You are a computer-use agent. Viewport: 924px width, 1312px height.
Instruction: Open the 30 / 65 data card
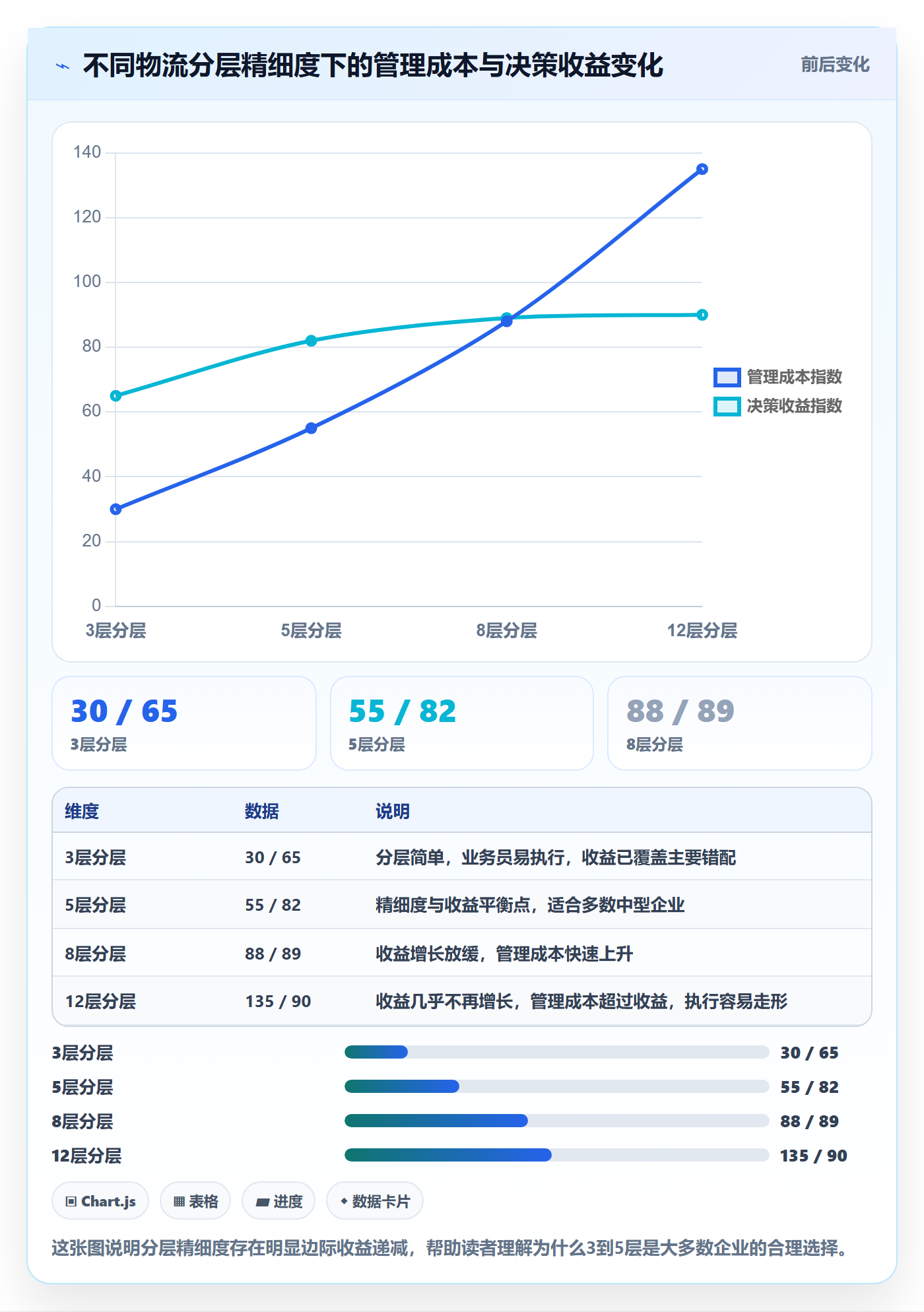[x=184, y=723]
